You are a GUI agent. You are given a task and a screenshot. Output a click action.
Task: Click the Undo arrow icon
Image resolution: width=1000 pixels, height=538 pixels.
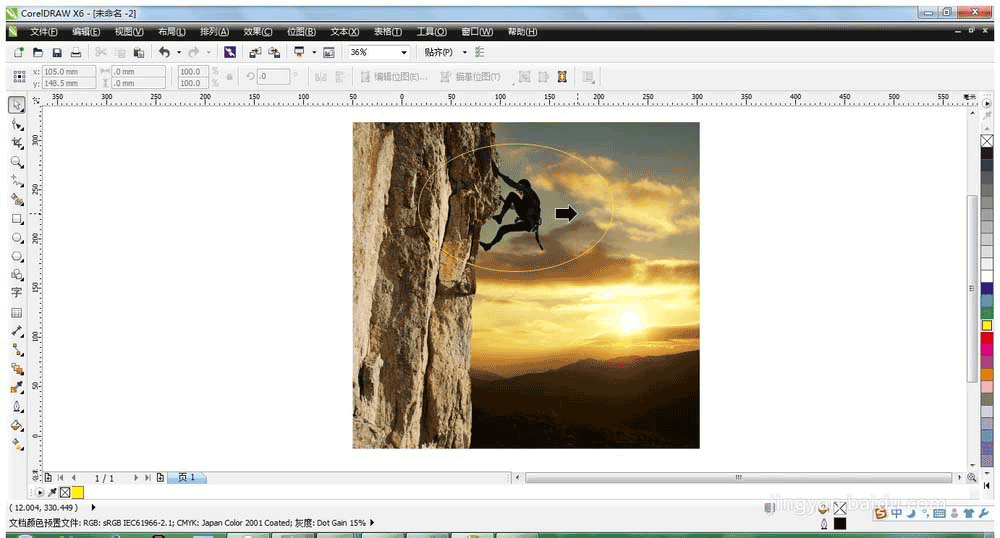165,52
